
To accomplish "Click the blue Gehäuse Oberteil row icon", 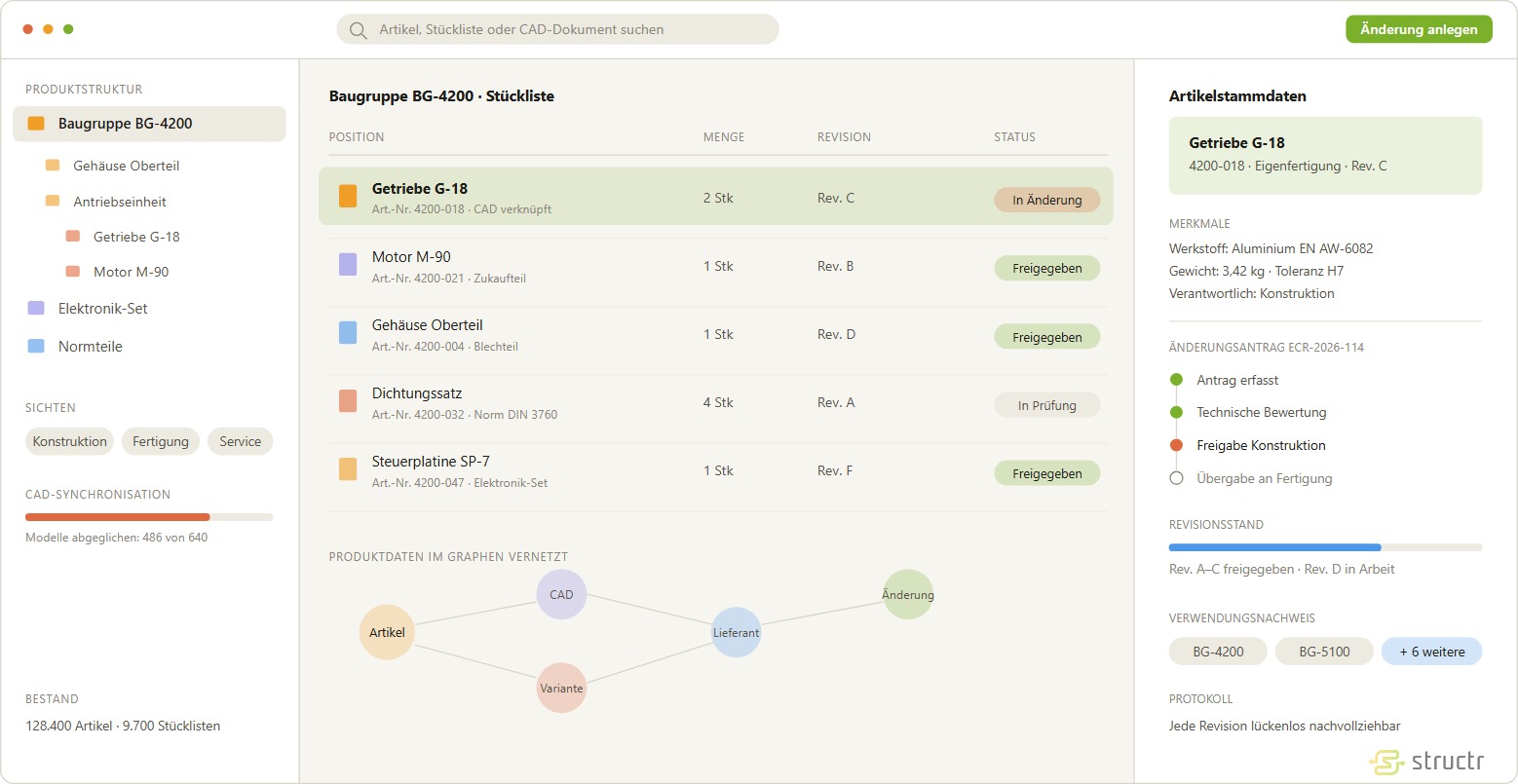I will 348,332.
